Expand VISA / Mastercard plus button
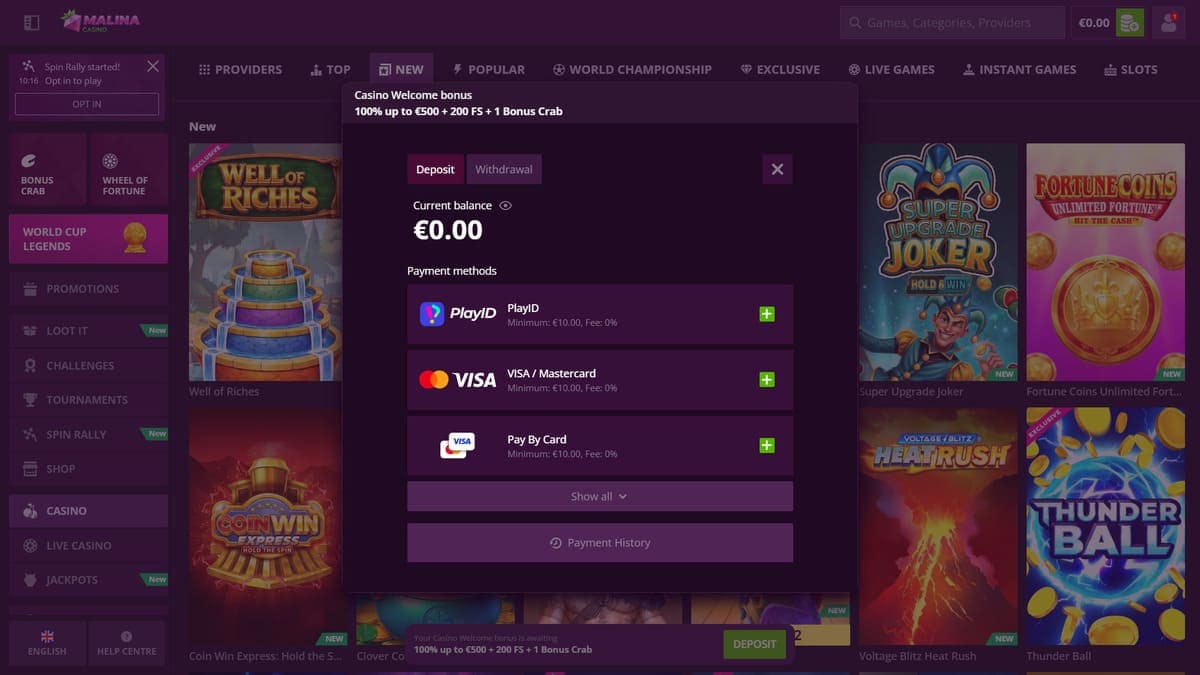 (x=767, y=380)
